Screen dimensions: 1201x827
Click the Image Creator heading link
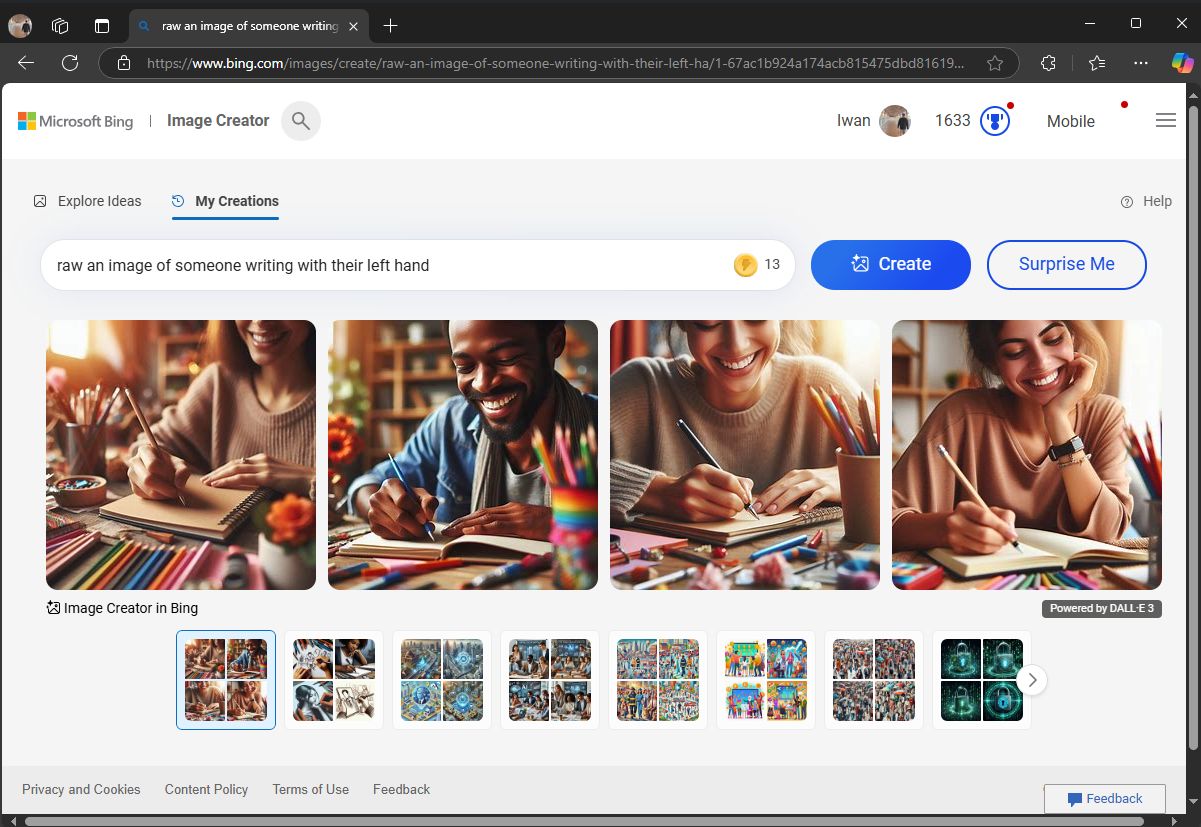click(x=218, y=121)
